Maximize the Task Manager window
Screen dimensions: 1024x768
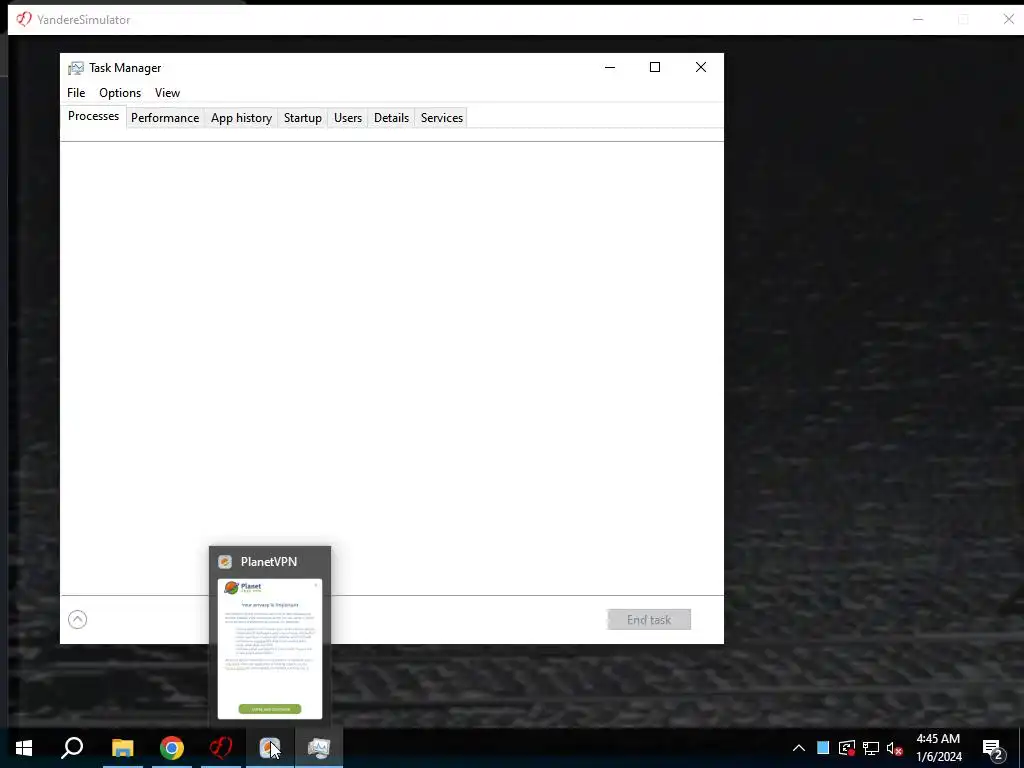pos(655,67)
